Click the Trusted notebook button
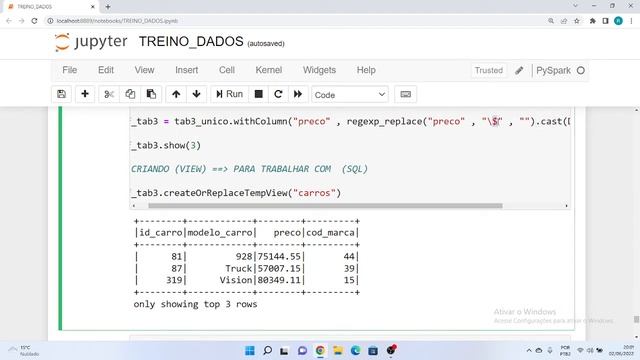640x360 pixels. coord(489,71)
